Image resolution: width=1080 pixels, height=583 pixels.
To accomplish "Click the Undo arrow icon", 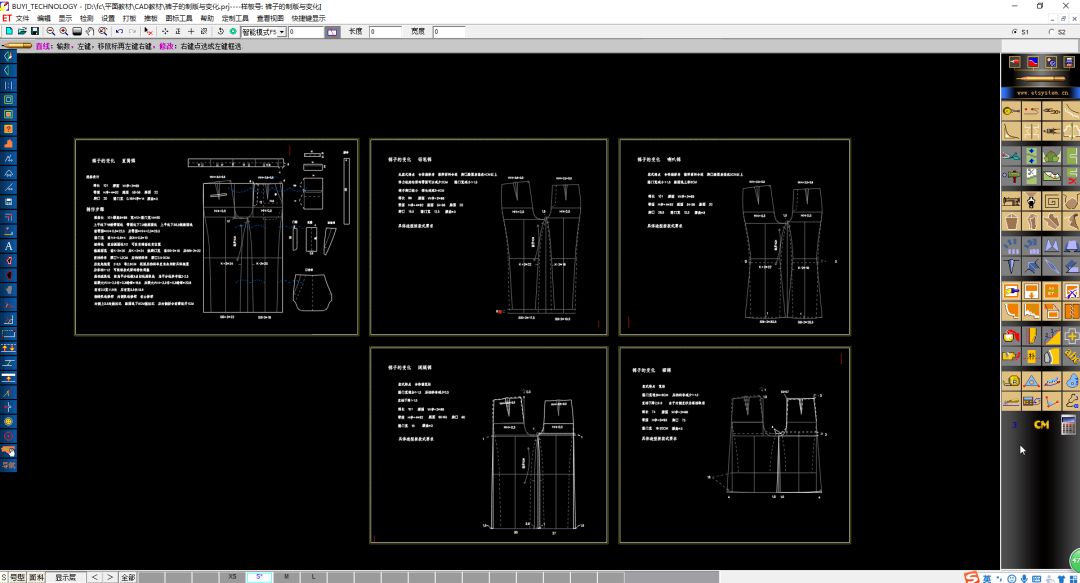I will pyautogui.click(x=119, y=32).
